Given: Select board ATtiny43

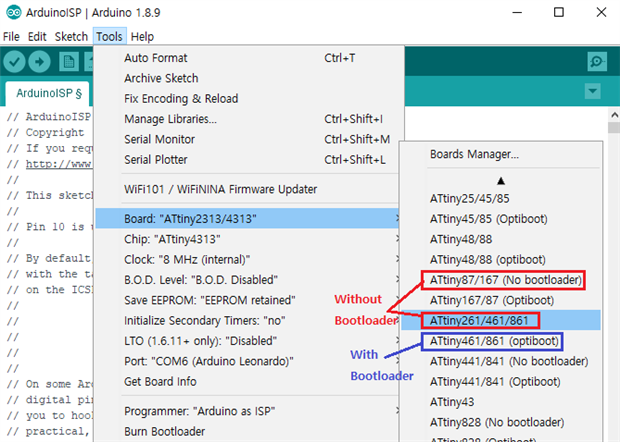Looking at the screenshot, I should click(x=501, y=402).
